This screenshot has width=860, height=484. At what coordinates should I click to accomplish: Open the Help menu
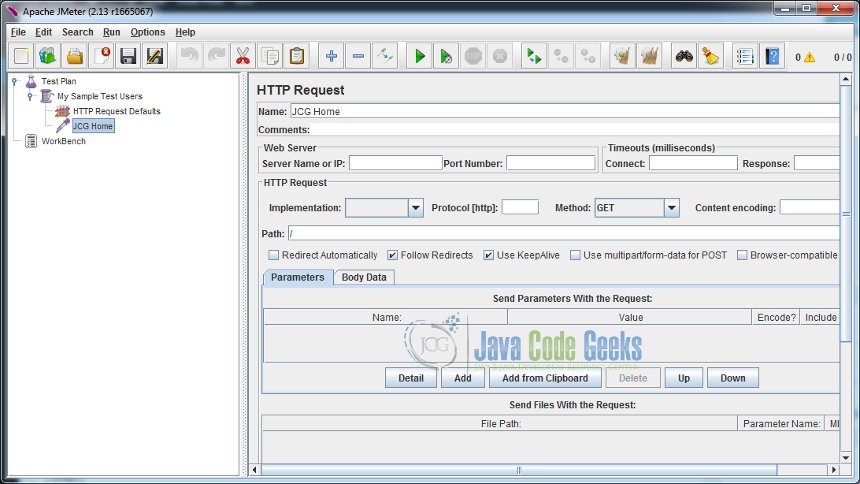[185, 32]
